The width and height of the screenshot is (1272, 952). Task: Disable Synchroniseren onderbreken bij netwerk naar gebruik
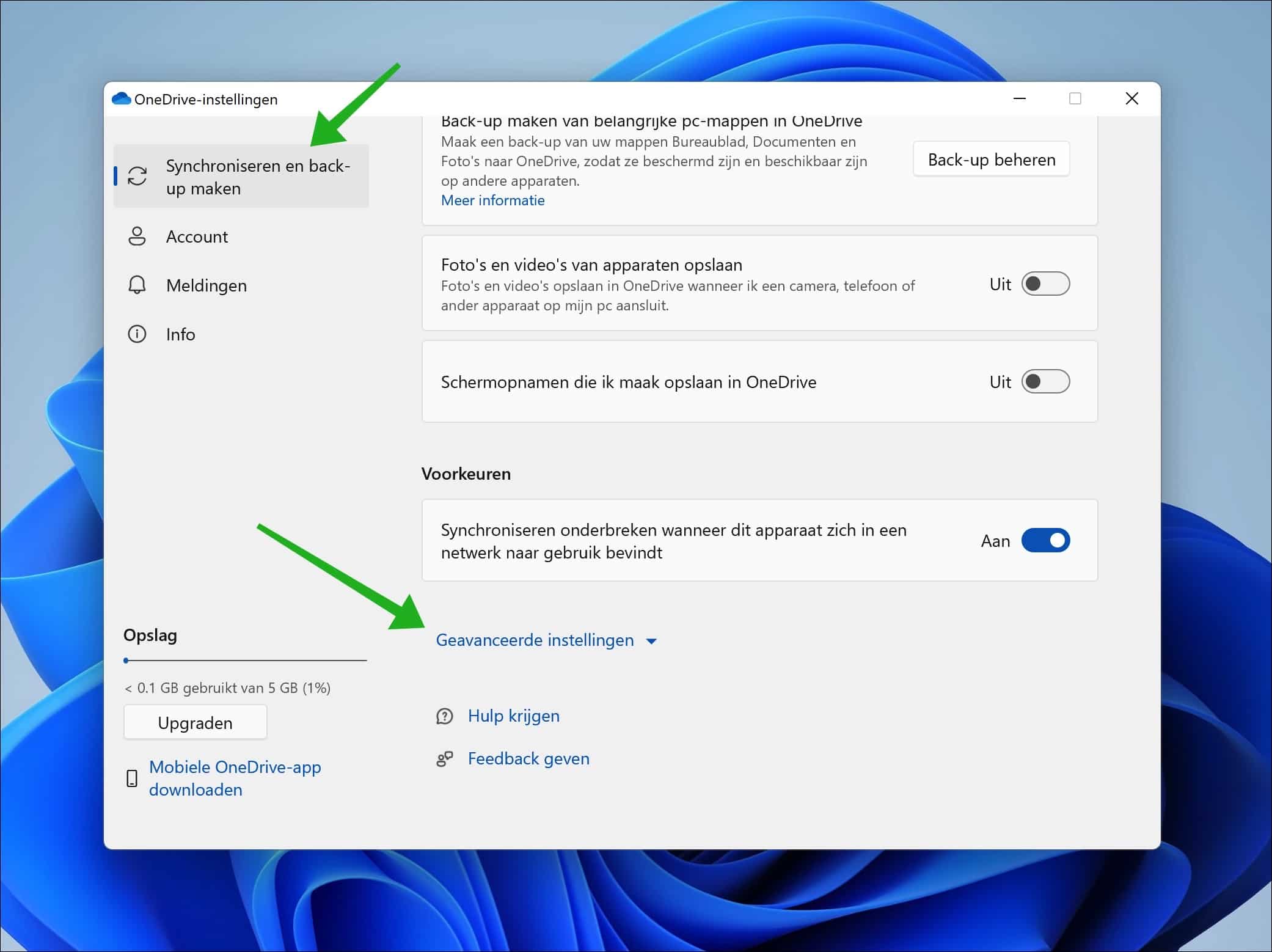coord(1046,540)
